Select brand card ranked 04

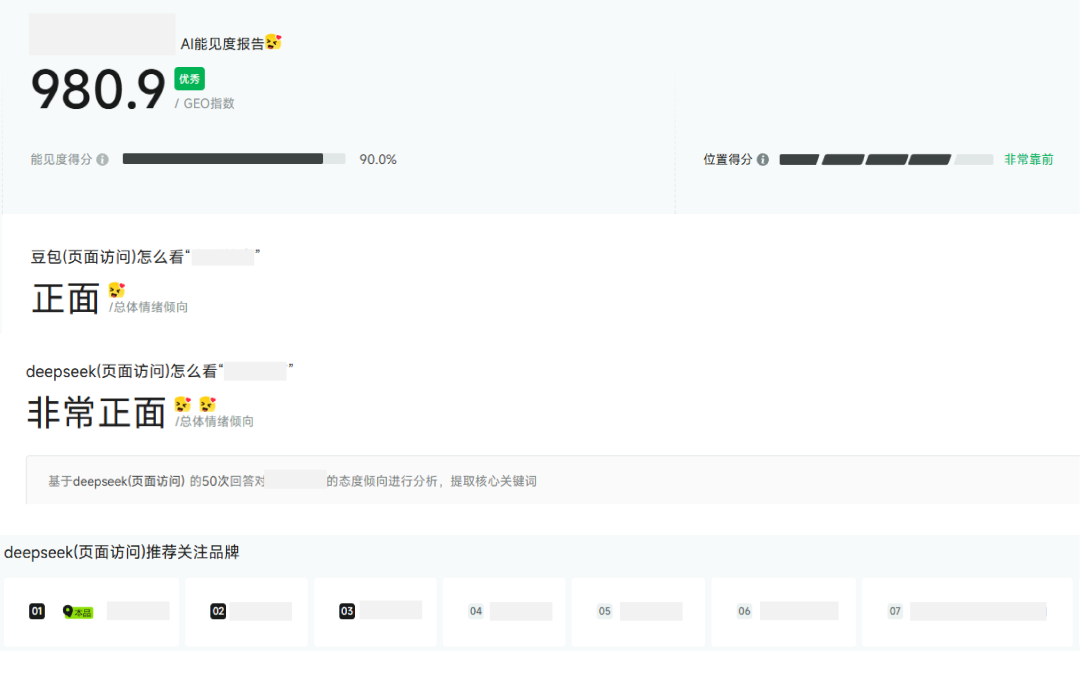pos(504,611)
